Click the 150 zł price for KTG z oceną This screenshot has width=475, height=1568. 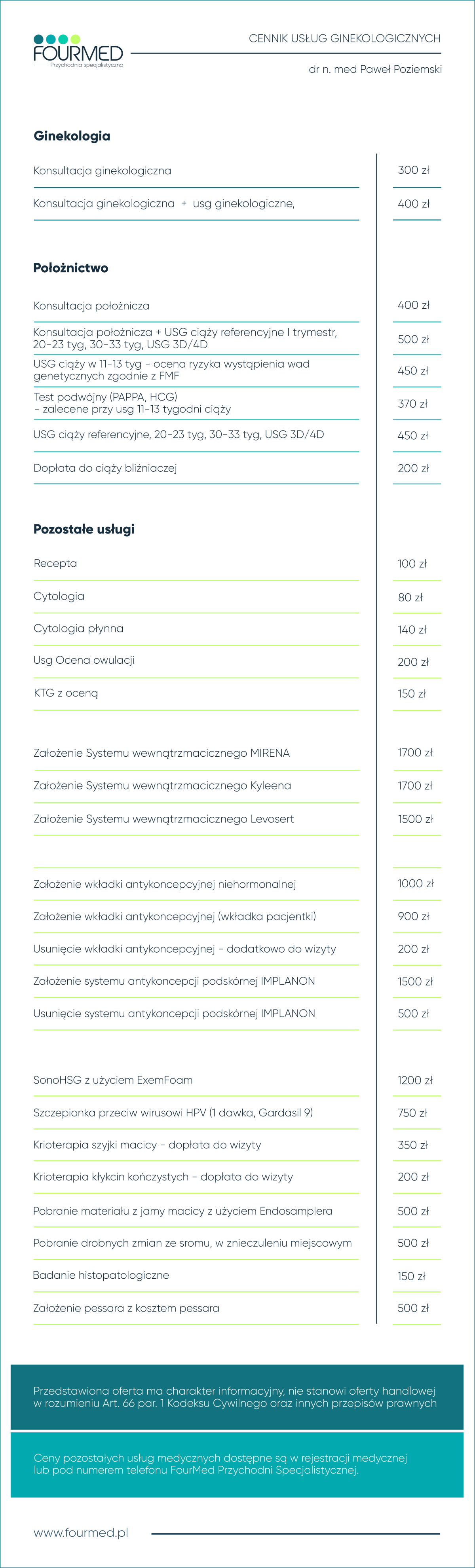click(412, 693)
